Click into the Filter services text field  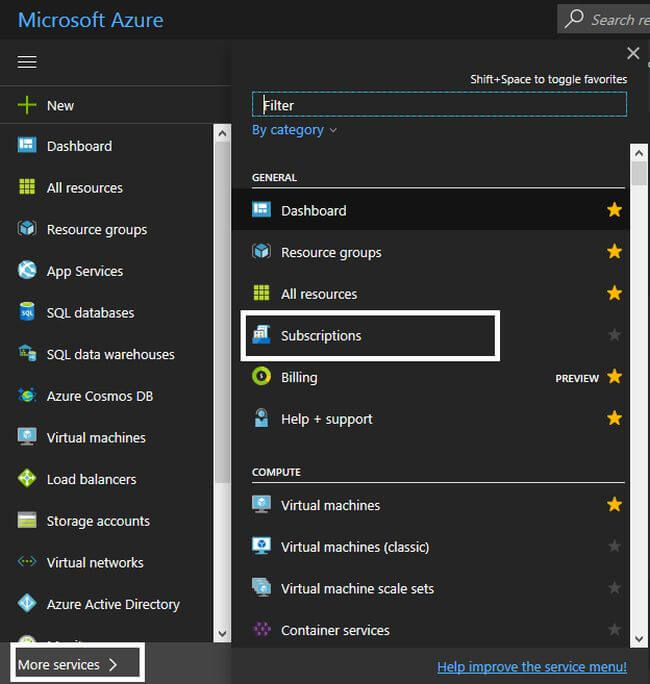tap(440, 104)
